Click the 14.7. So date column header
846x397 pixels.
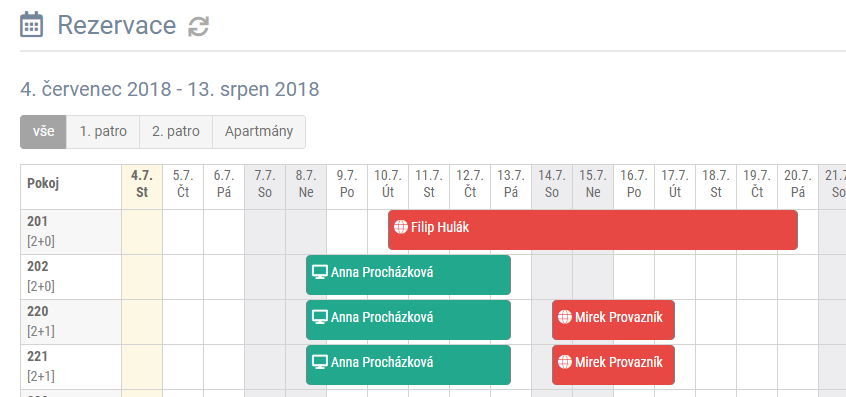pos(552,184)
